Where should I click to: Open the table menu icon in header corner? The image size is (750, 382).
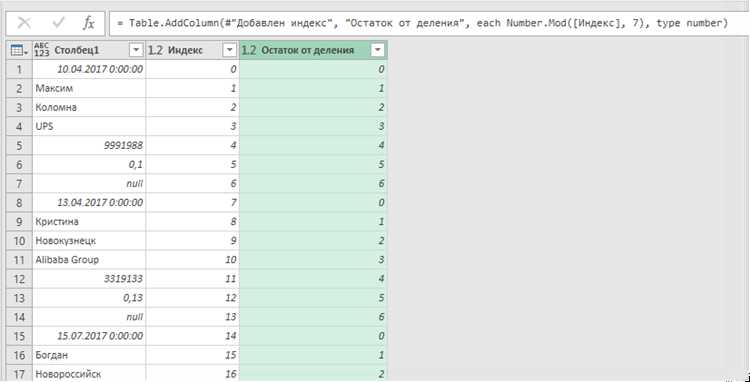pos(19,50)
